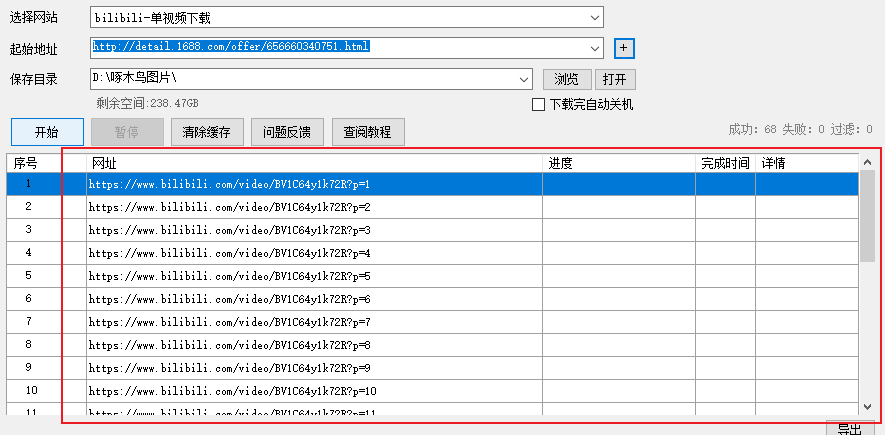The height and width of the screenshot is (435, 885).
Task: Select the row with URL ending p=10
Action: tap(432, 391)
